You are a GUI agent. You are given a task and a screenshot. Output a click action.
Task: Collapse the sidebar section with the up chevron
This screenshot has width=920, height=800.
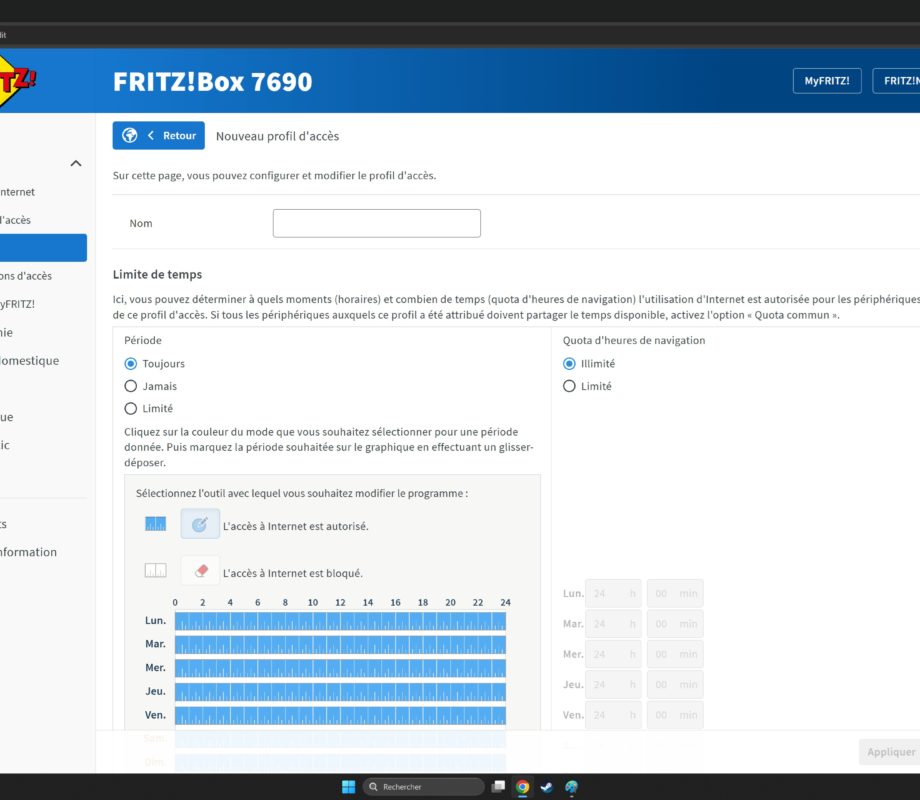pos(76,163)
